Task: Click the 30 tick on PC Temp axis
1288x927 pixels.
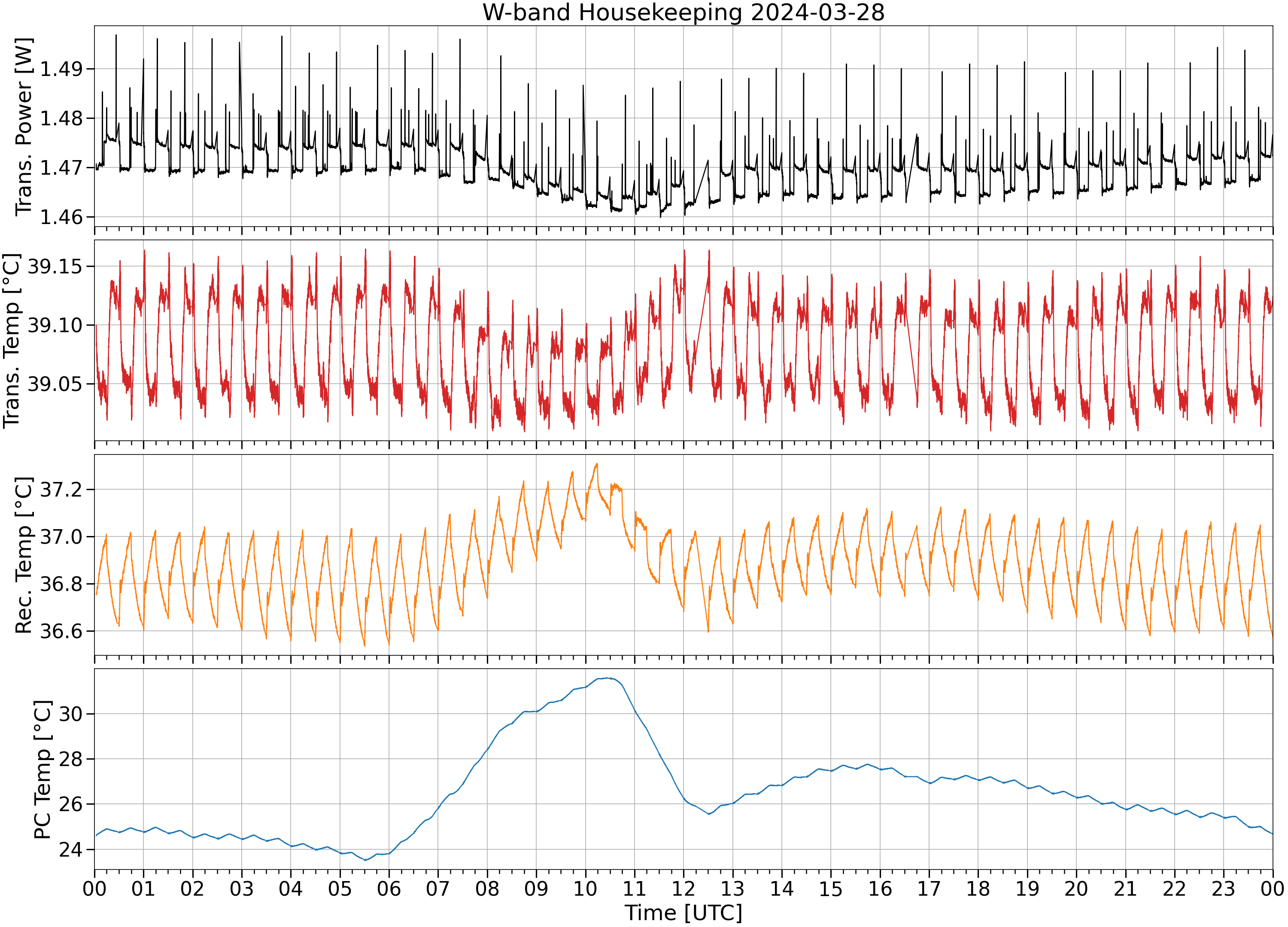Action: (70, 714)
